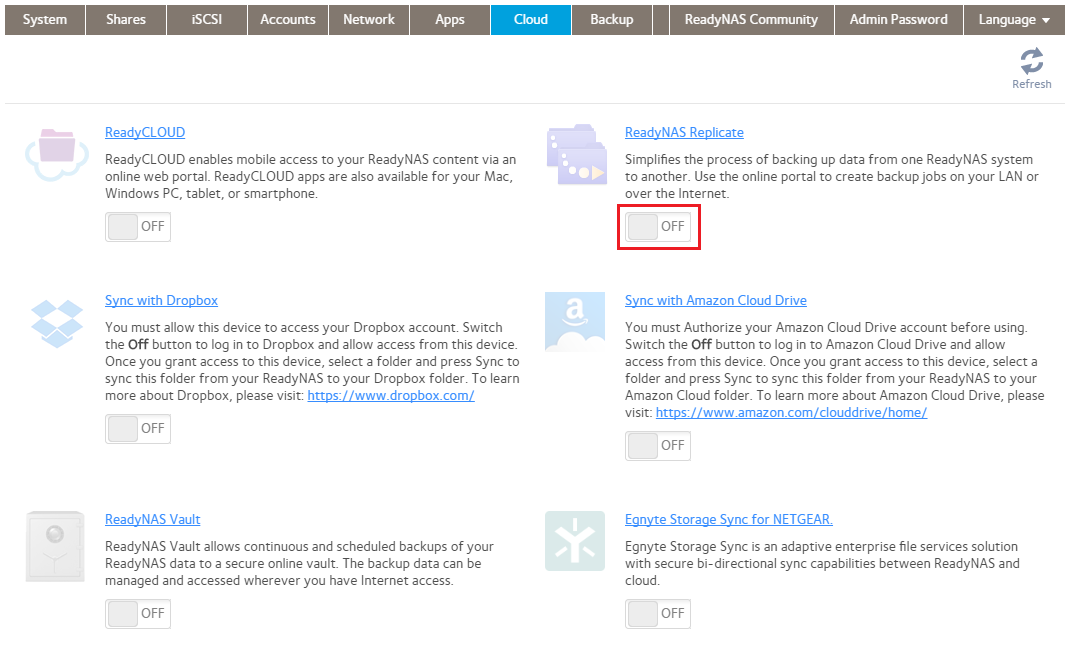This screenshot has height=647, width=1071.
Task: Open the System tab
Action: click(45, 20)
